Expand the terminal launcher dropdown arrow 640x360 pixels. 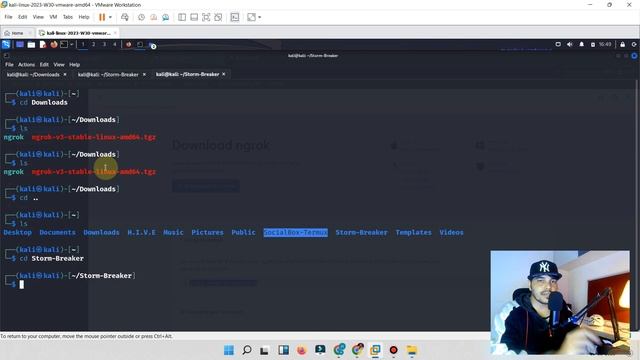71,44
